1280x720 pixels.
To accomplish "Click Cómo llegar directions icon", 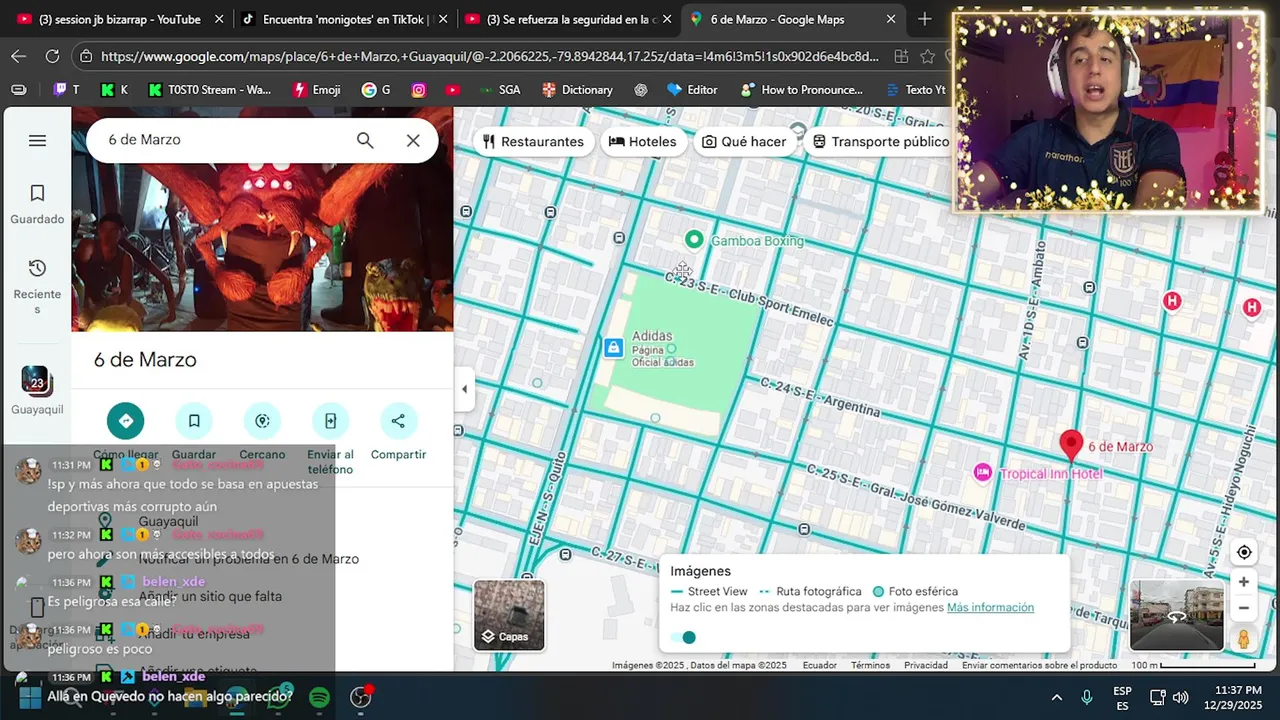I will 126,421.
